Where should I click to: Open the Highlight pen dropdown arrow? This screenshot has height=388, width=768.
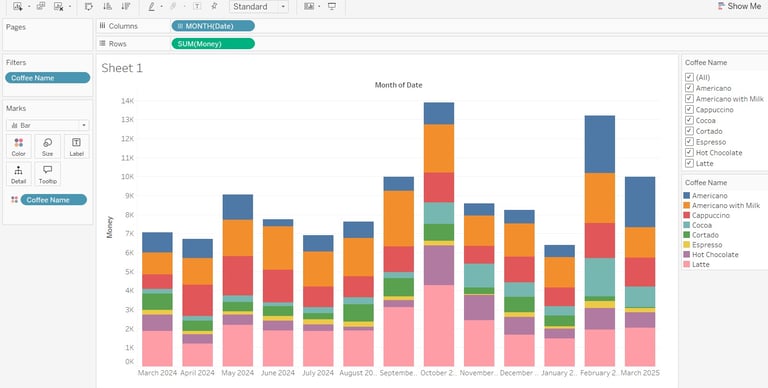[162, 7]
